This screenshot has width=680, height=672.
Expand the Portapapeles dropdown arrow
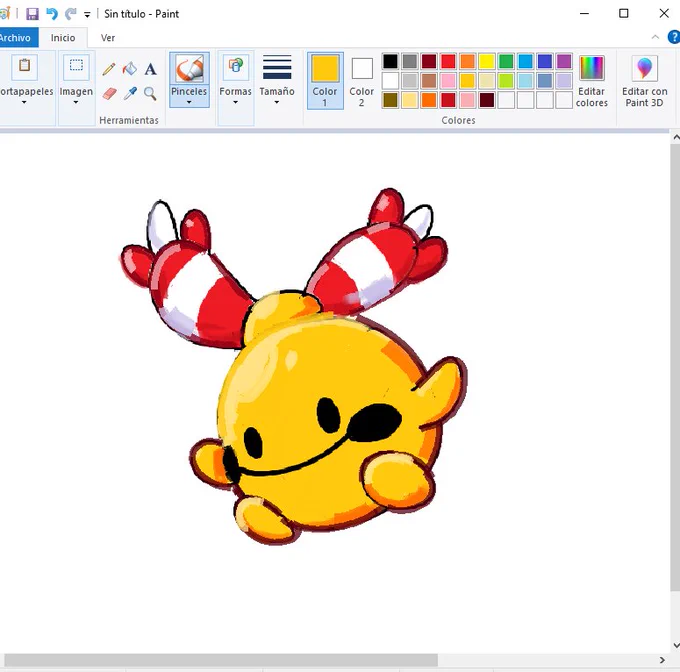24,103
